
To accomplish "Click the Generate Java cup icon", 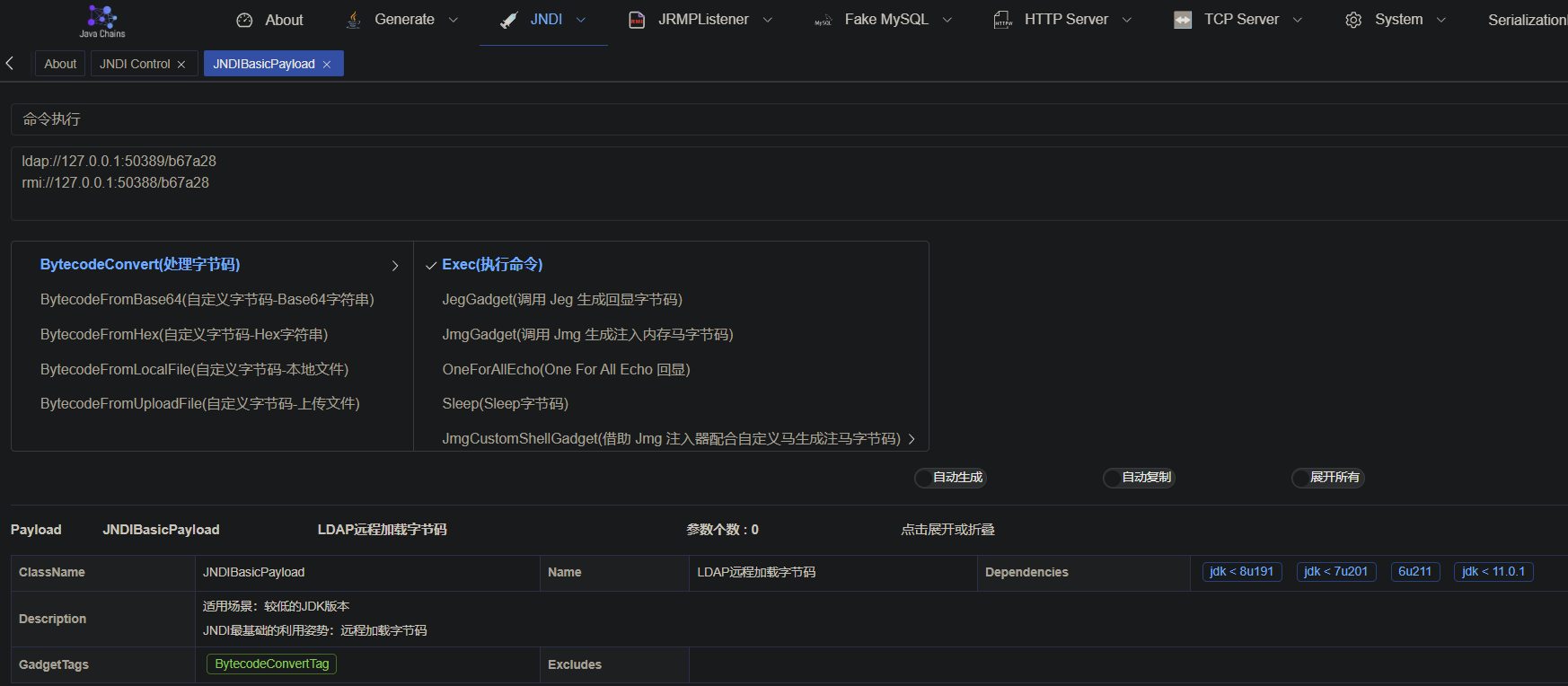I will pos(354,20).
